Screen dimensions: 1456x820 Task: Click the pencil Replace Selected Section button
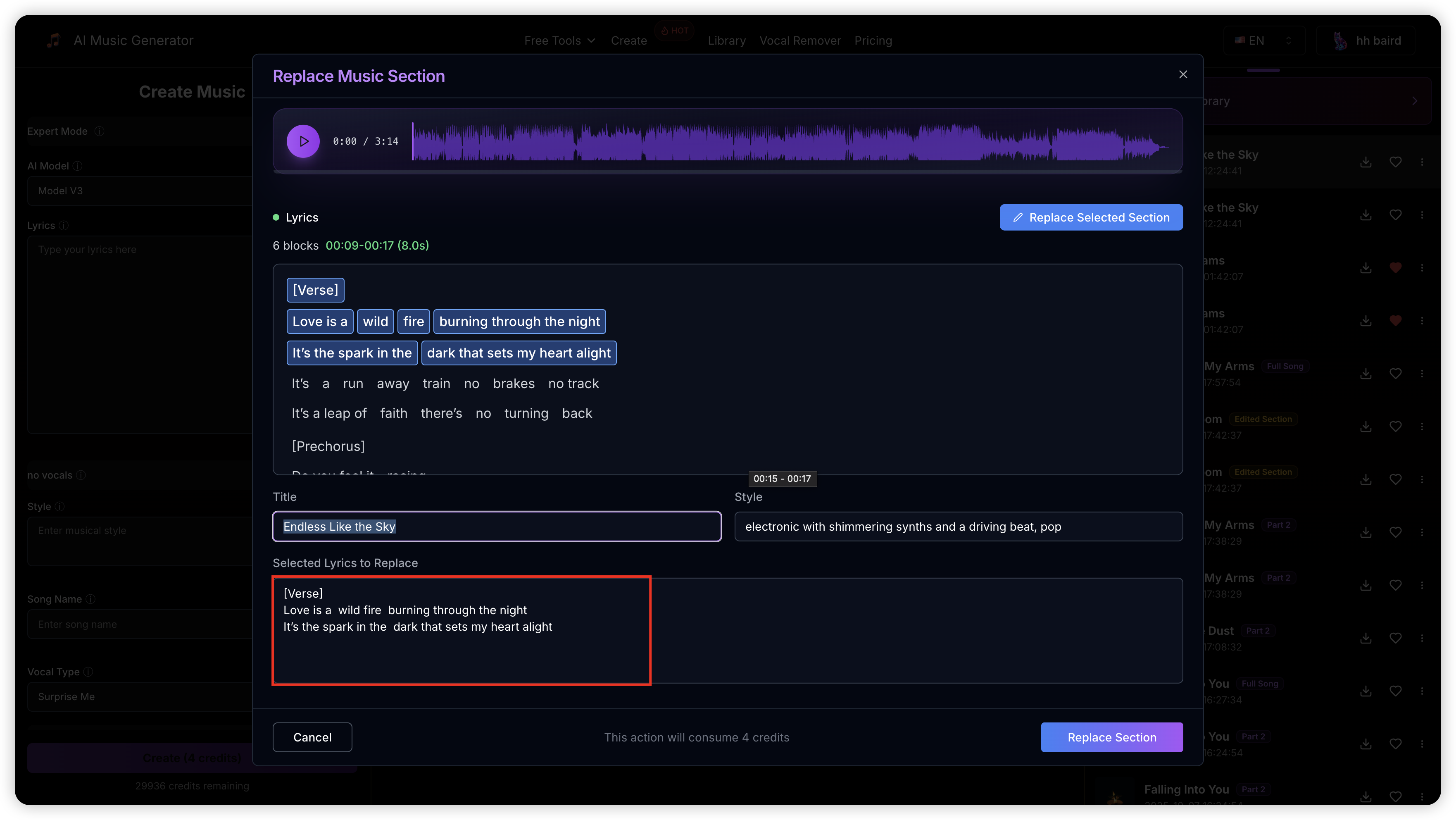tap(1090, 217)
